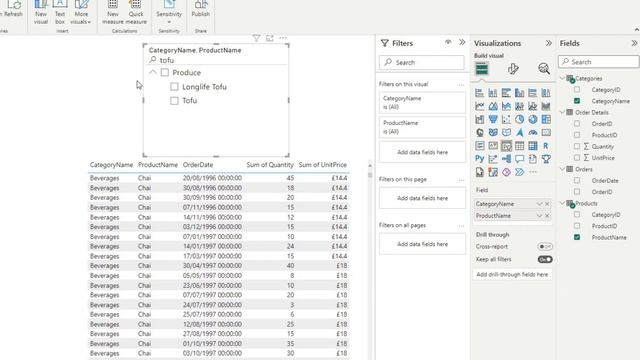Viewport: 640px width, 360px height.
Task: Select the gauge visual icon
Action: 533,133
